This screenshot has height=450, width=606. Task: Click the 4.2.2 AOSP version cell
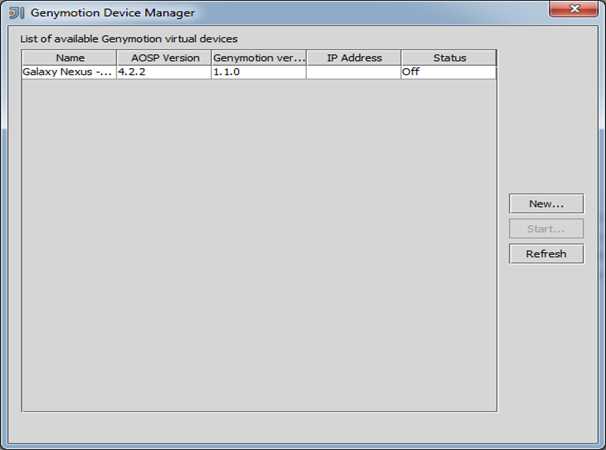(164, 72)
